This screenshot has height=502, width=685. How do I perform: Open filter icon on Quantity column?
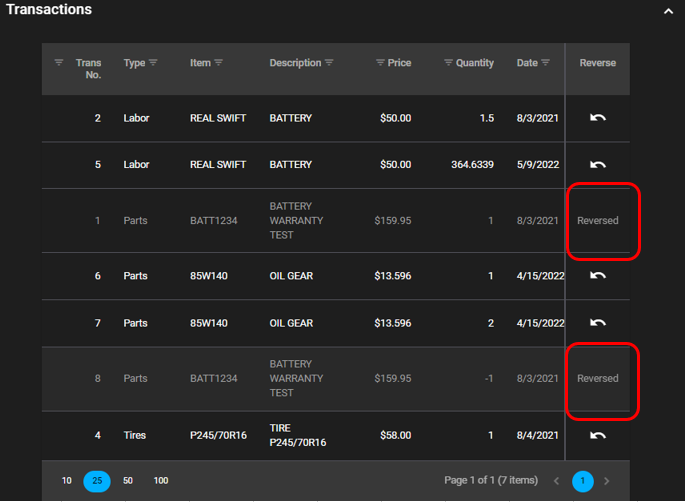448,63
